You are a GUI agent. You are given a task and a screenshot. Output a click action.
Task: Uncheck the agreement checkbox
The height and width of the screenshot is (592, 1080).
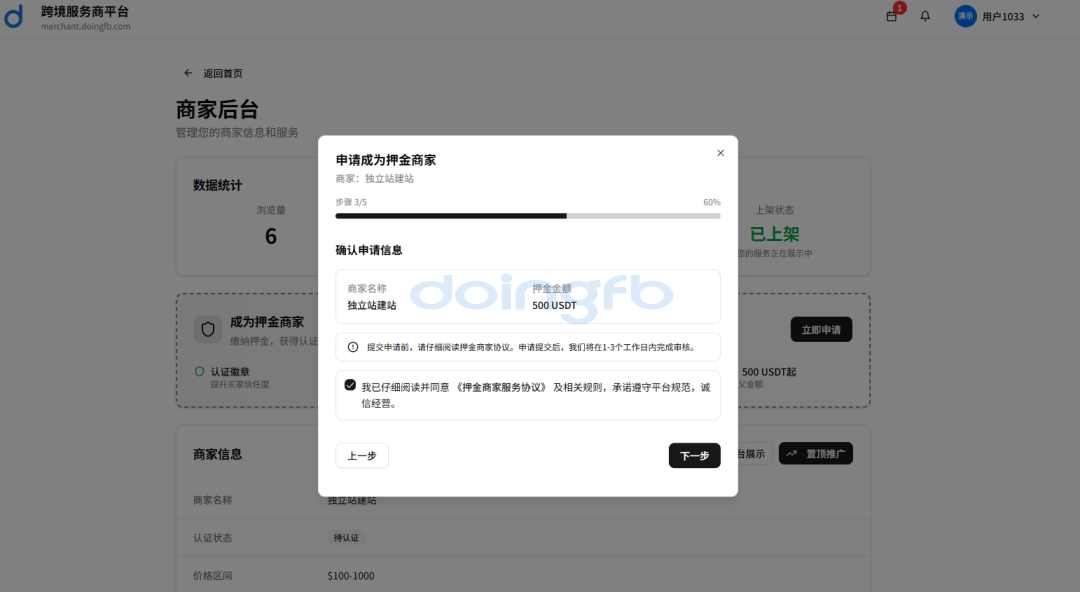[350, 385]
